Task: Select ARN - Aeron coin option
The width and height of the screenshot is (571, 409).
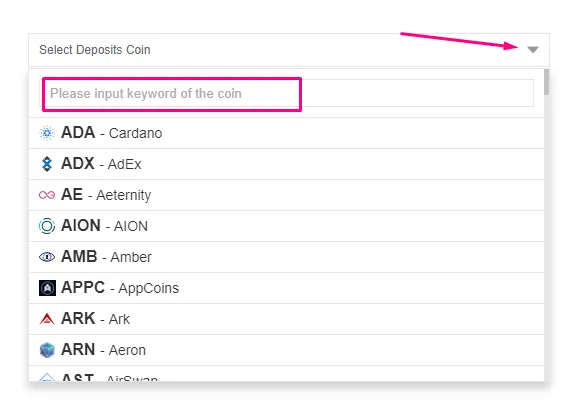Action: coord(286,350)
